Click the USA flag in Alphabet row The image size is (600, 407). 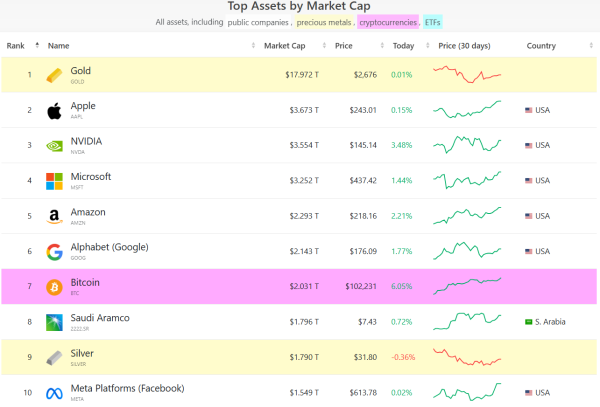pyautogui.click(x=528, y=251)
